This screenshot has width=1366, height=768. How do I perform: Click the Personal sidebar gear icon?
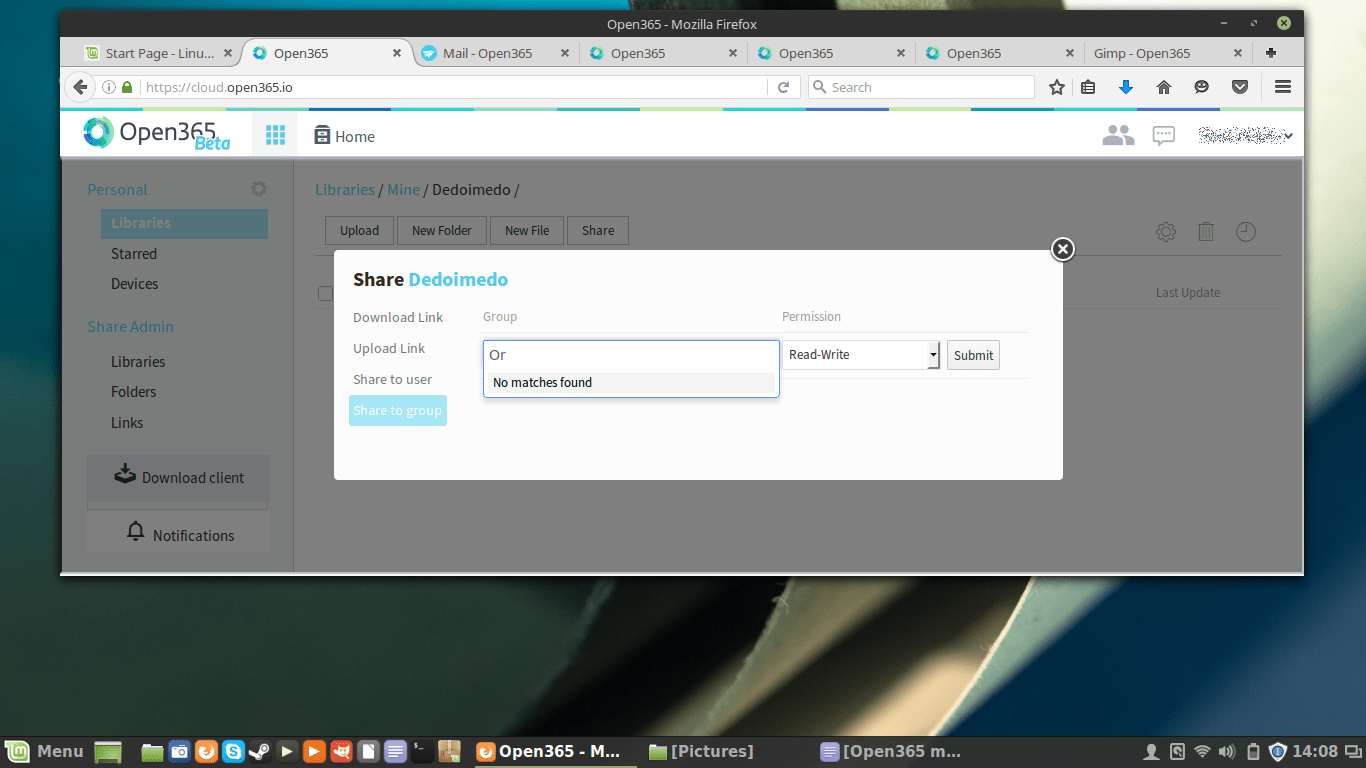point(259,189)
